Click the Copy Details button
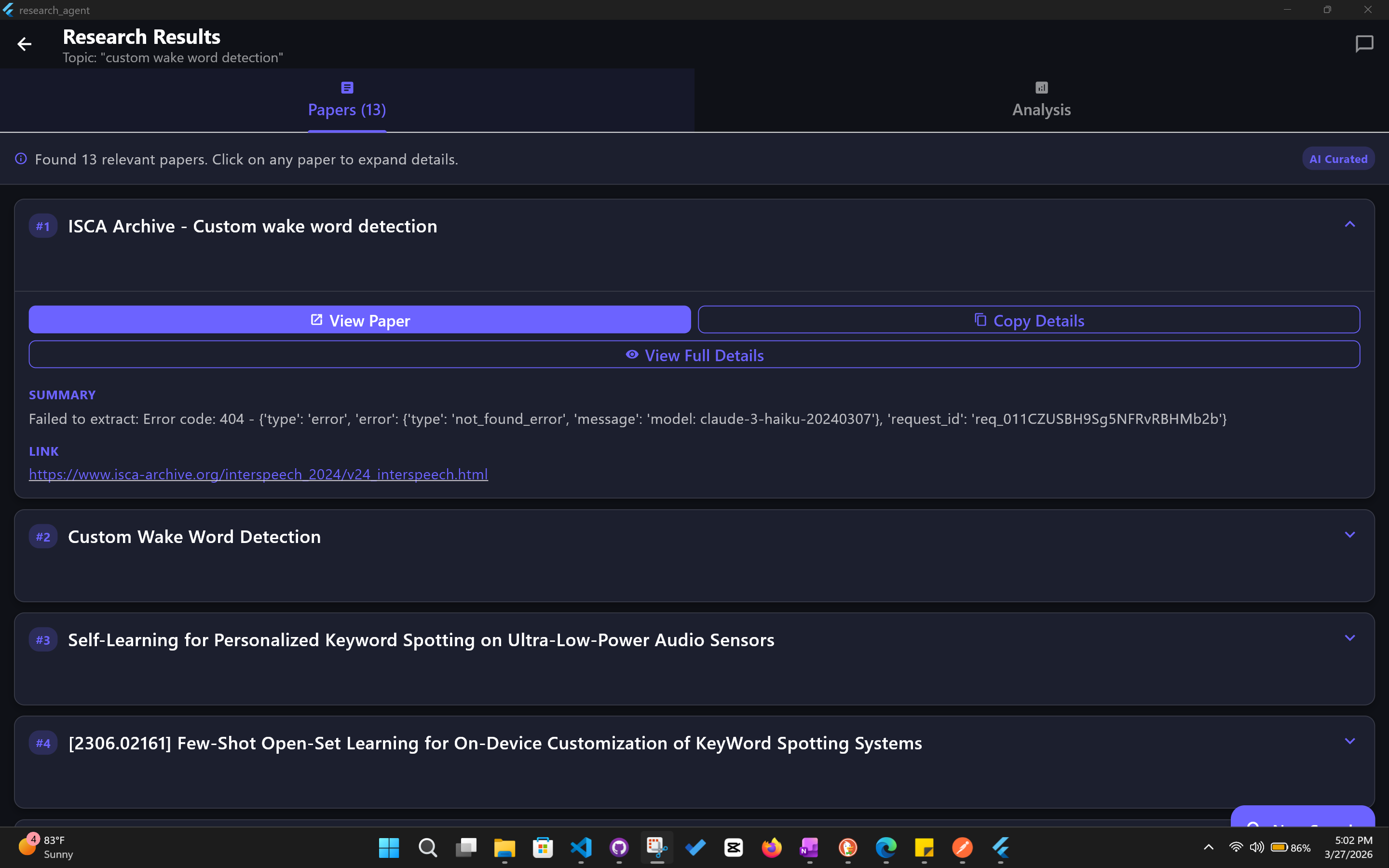The height and width of the screenshot is (868, 1389). tap(1029, 320)
